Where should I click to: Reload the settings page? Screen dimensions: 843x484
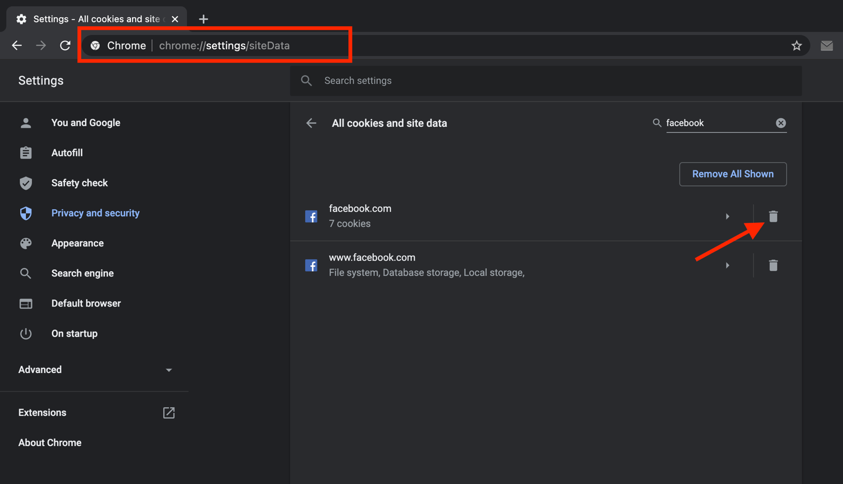[65, 46]
